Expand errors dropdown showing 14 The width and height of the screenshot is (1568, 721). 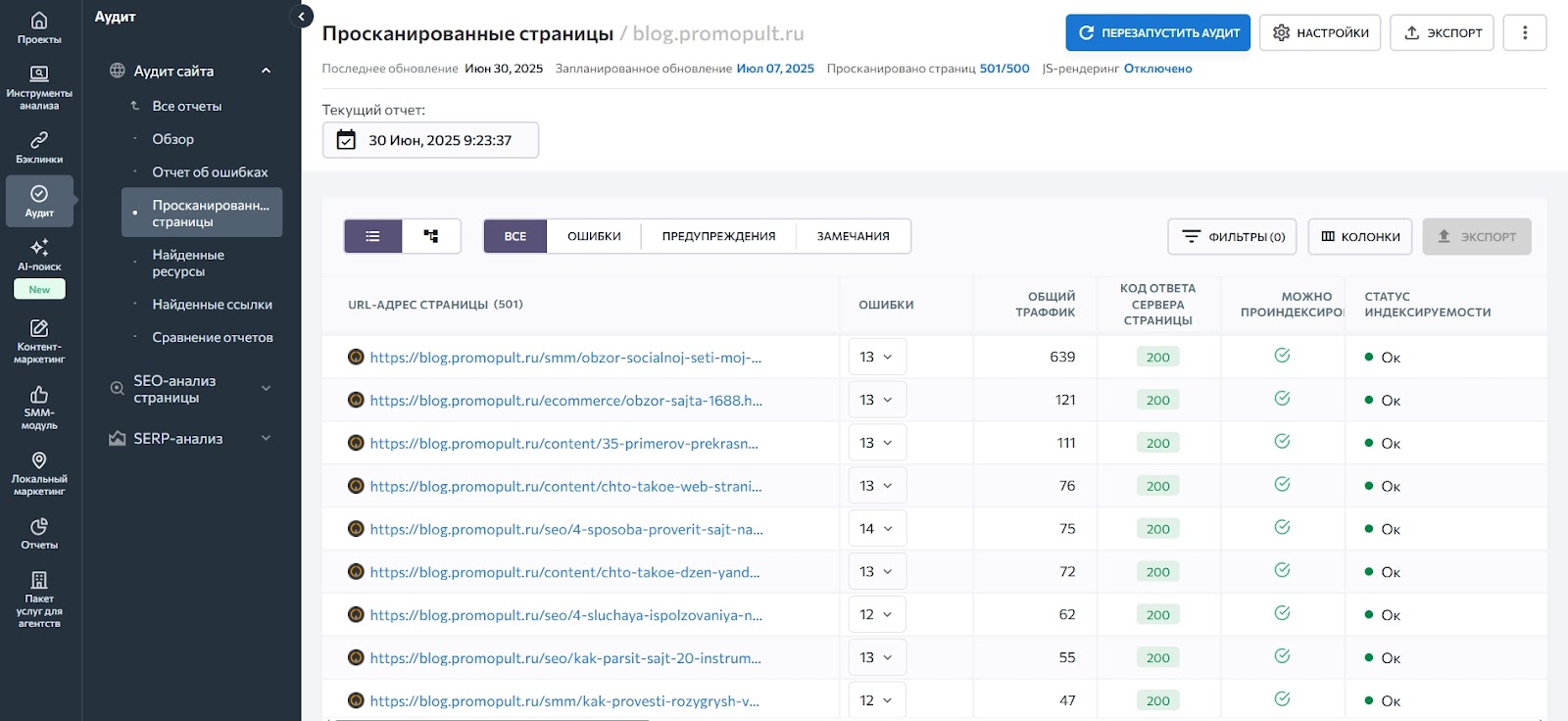click(x=877, y=529)
